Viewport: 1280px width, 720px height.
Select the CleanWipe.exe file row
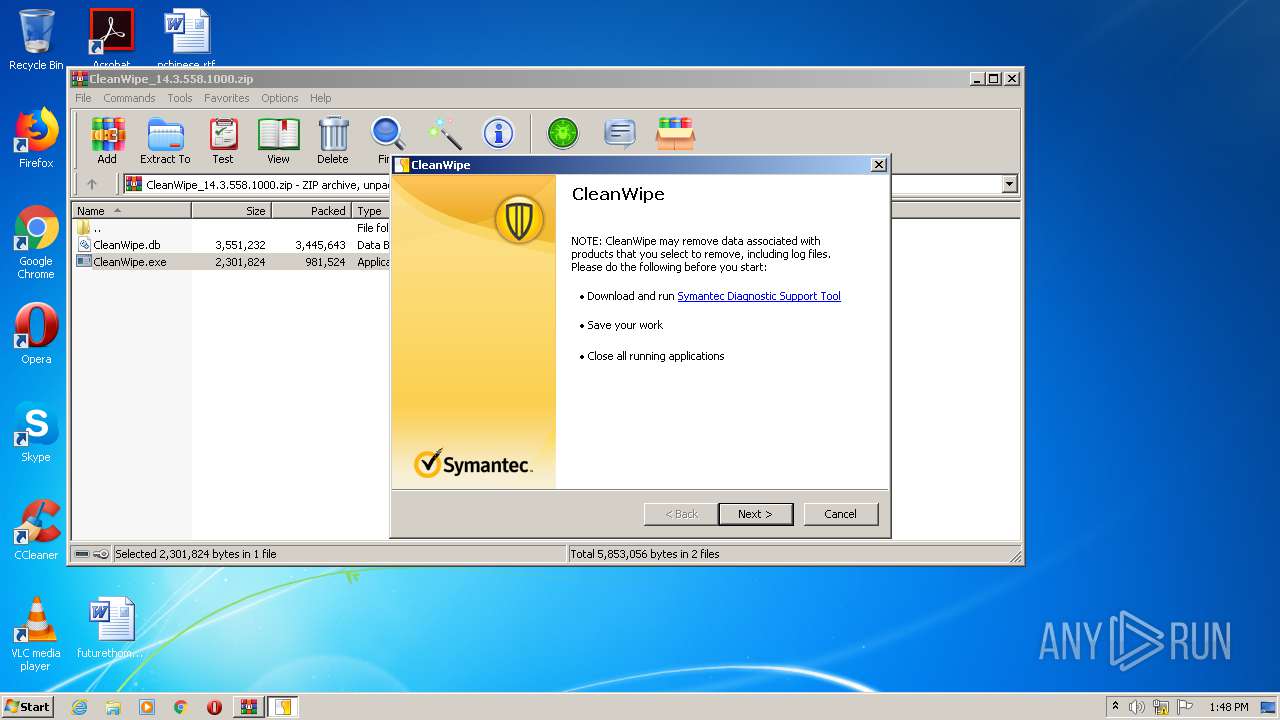point(232,262)
